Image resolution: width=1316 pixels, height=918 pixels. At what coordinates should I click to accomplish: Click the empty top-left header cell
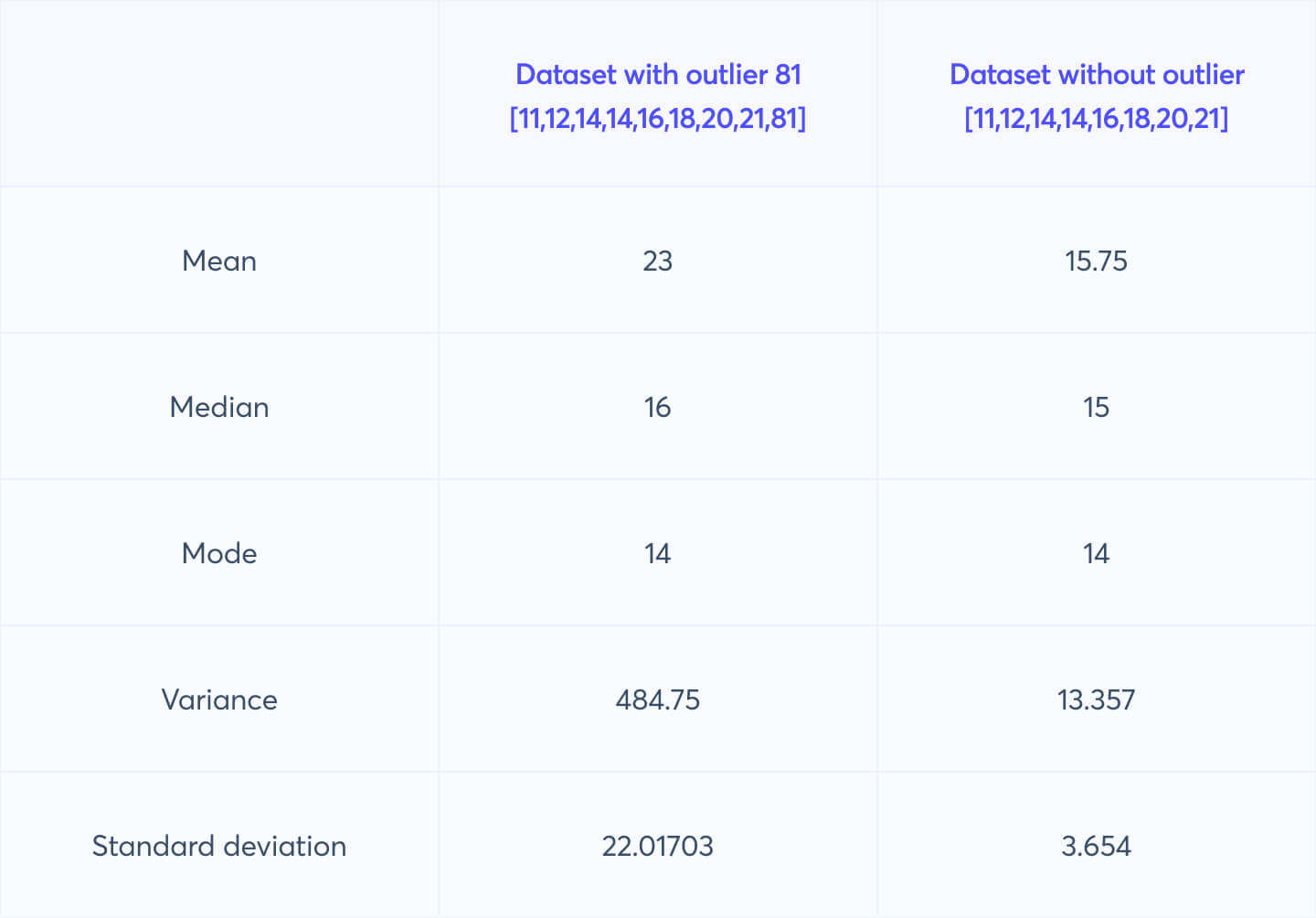(x=219, y=93)
